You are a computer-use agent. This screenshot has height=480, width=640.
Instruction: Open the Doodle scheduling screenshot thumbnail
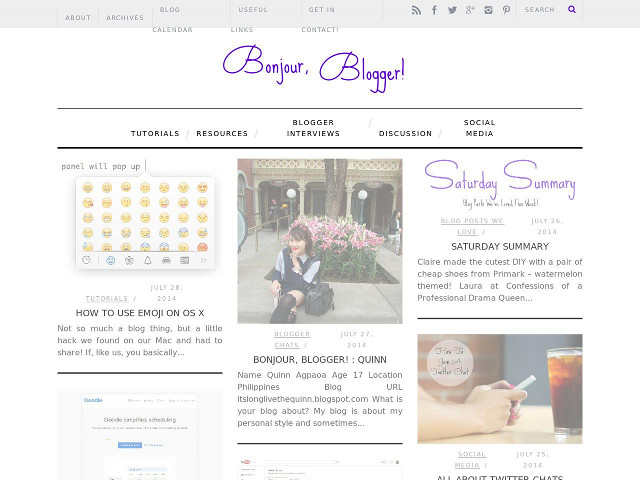(140, 435)
